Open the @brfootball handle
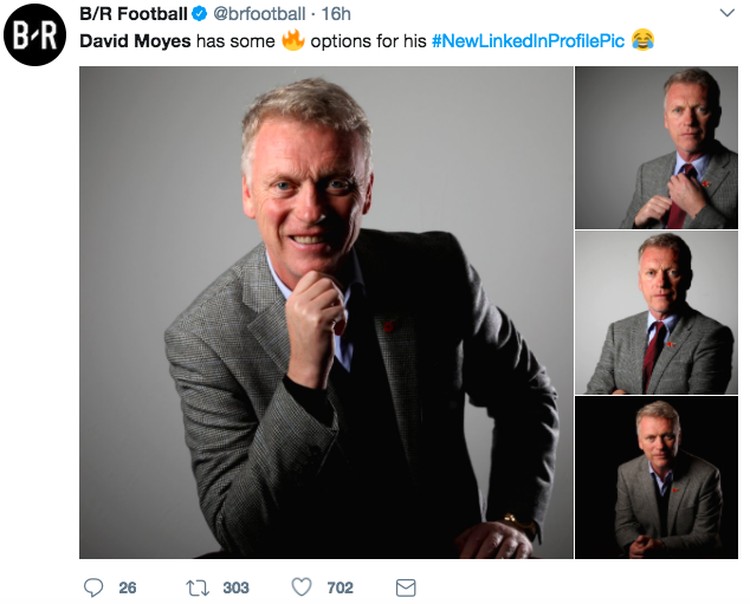This screenshot has width=750, height=604. [x=259, y=14]
